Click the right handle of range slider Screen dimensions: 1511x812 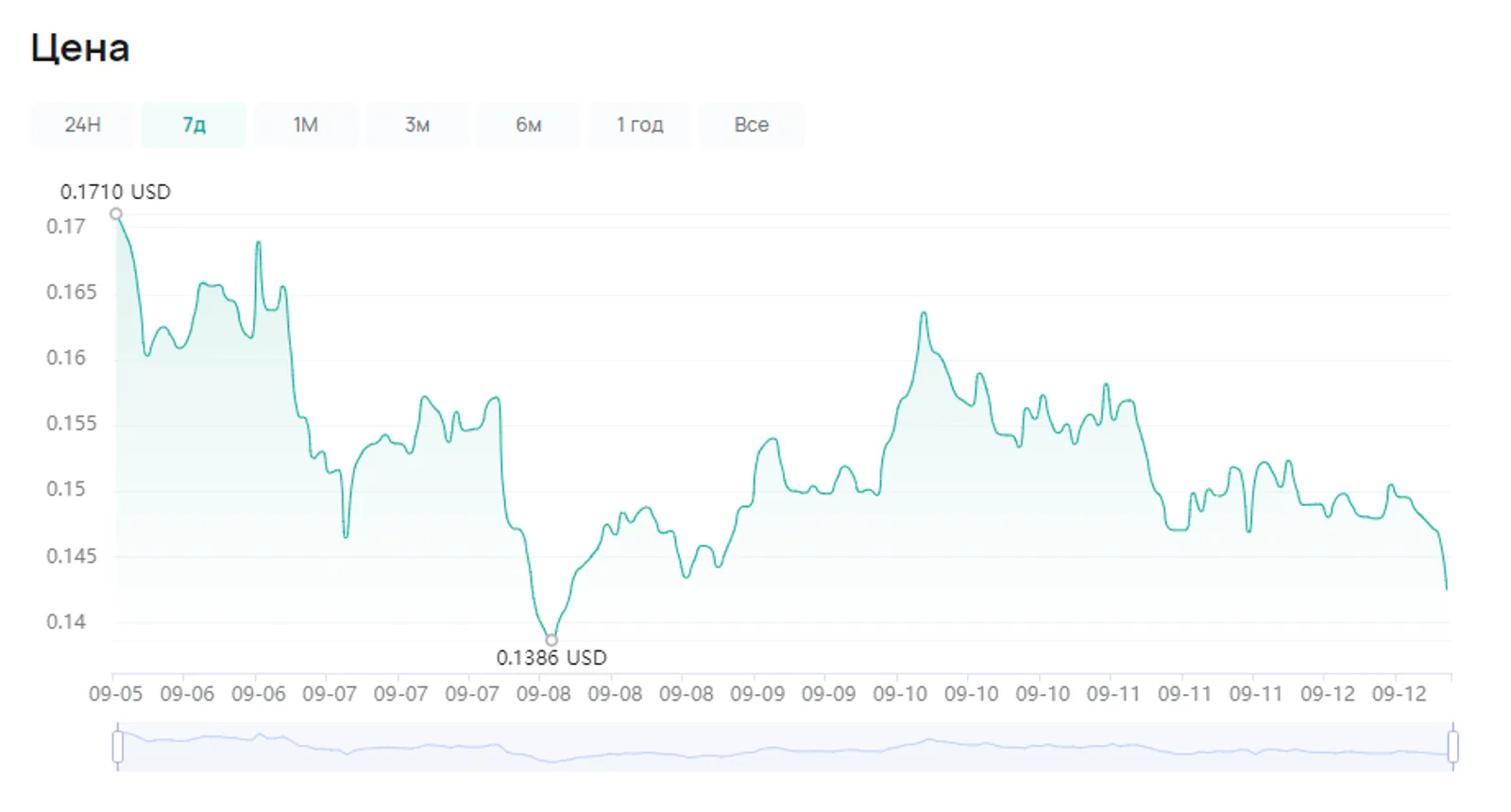[x=1452, y=746]
